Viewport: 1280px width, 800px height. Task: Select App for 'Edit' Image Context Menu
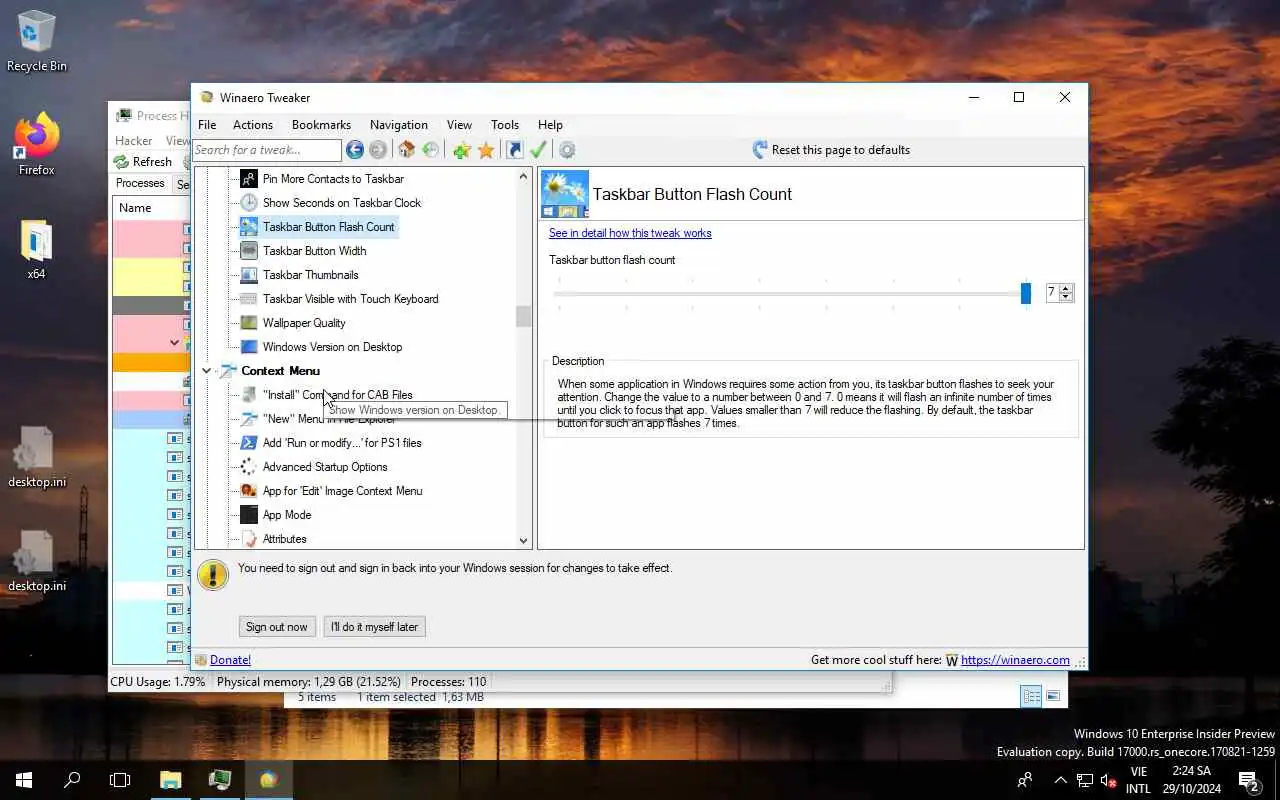342,491
